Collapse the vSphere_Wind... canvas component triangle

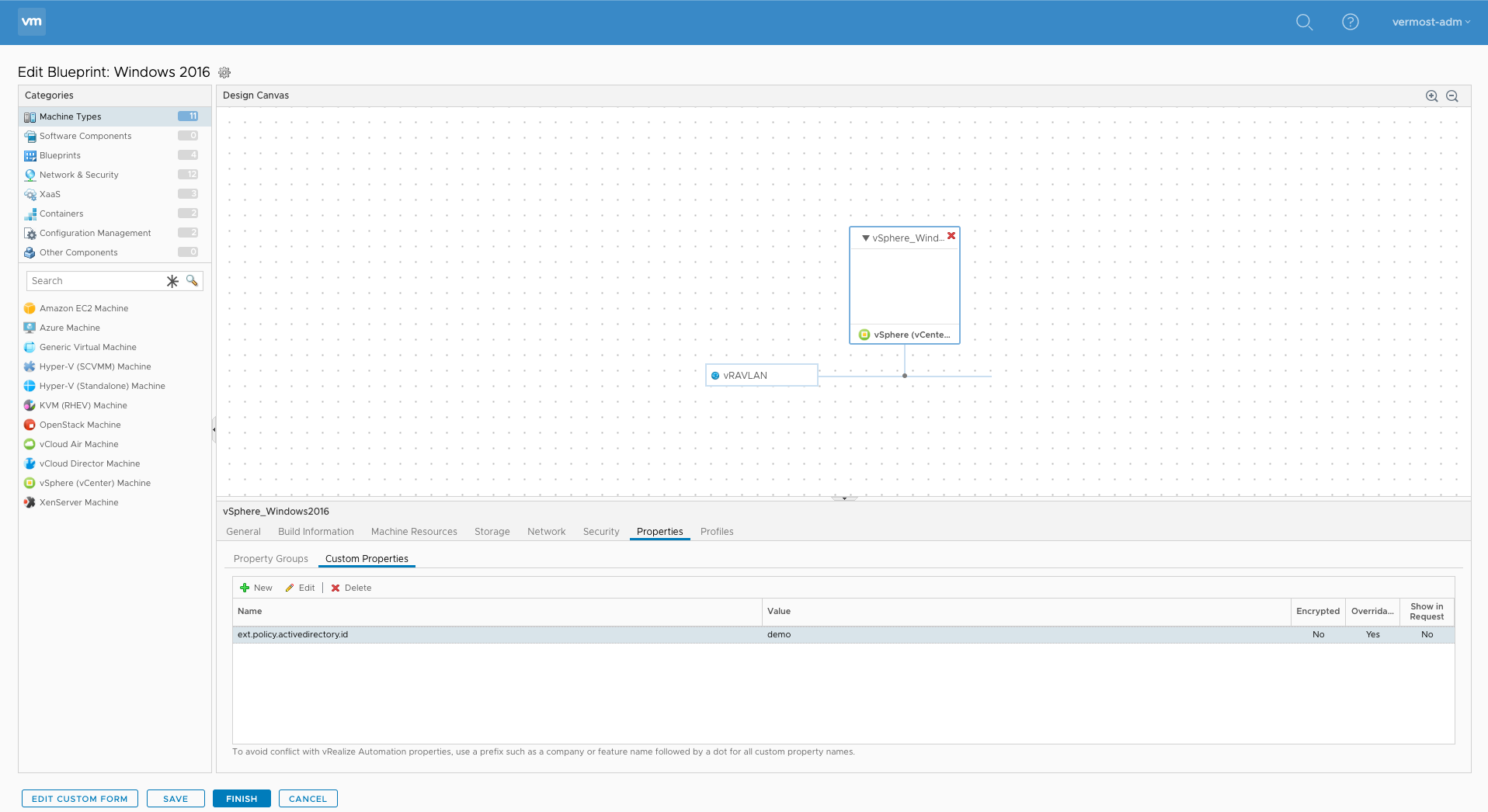pyautogui.click(x=865, y=238)
